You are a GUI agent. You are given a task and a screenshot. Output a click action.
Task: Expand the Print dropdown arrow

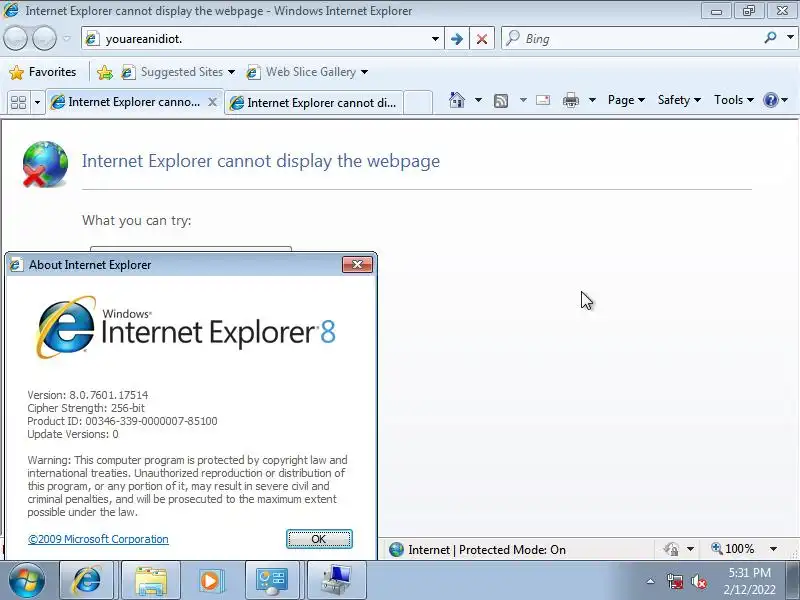[x=592, y=100]
